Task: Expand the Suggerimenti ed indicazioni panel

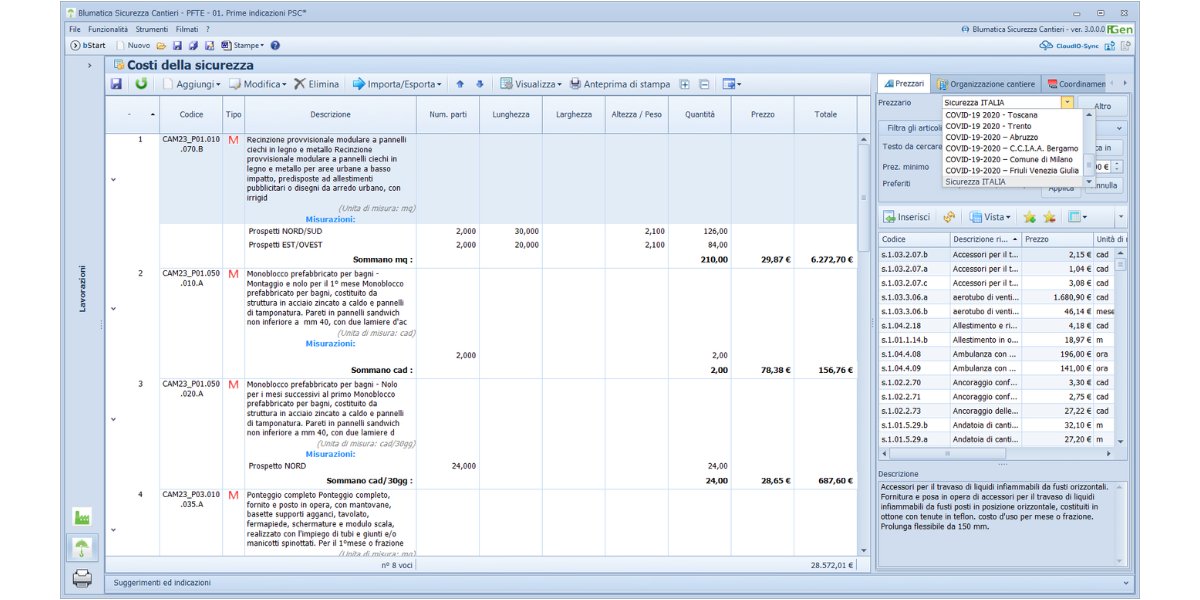Action: 1125,582
